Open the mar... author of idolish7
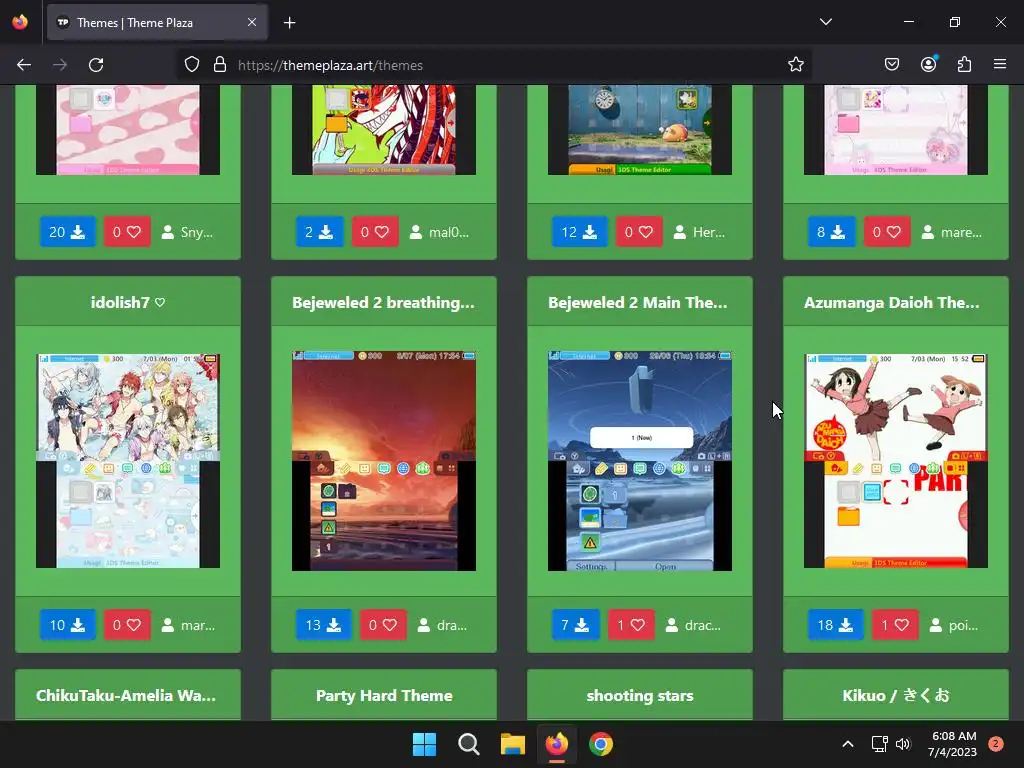The image size is (1024, 768). pos(188,625)
